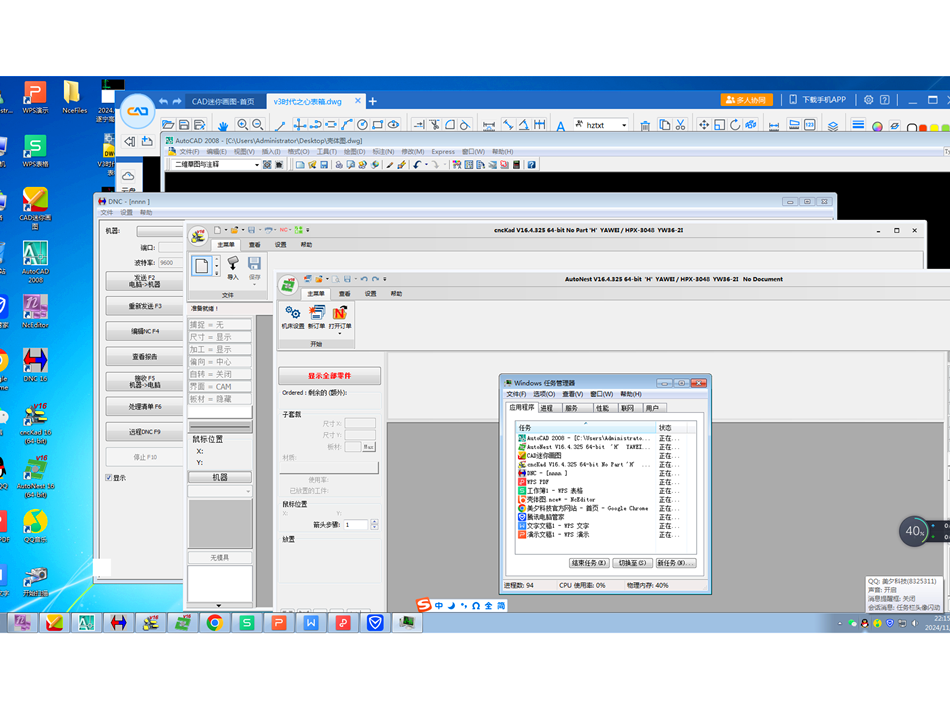Click the Task Manager taskbar icon
The height and width of the screenshot is (712, 950).
click(407, 622)
